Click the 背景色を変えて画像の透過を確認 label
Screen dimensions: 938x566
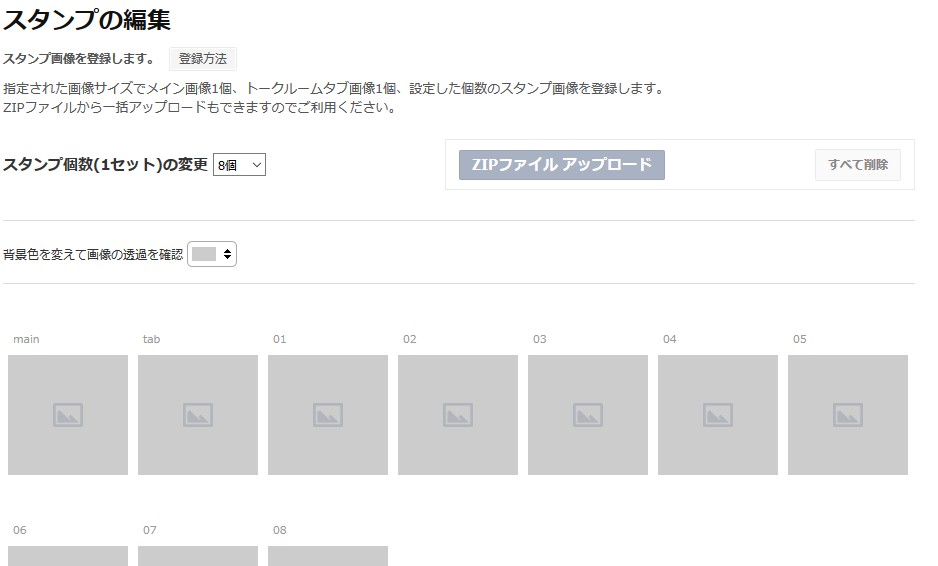click(93, 254)
